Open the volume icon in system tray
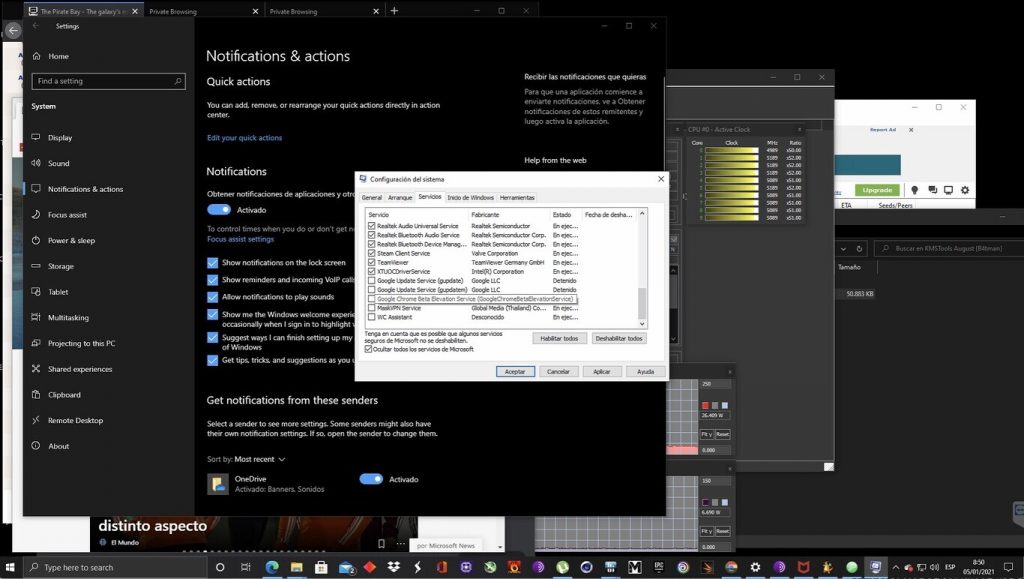The image size is (1024, 579). [934, 567]
